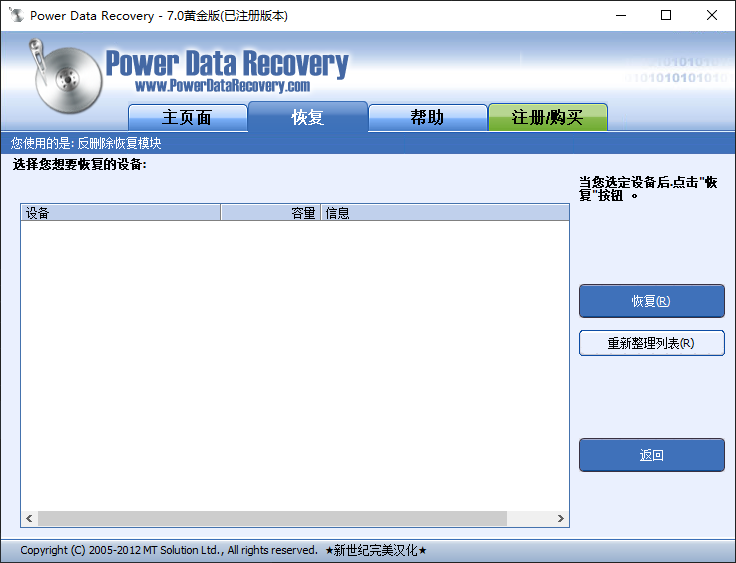The height and width of the screenshot is (563, 736).
Task: Sort by the 设备 column header
Action: tap(120, 213)
